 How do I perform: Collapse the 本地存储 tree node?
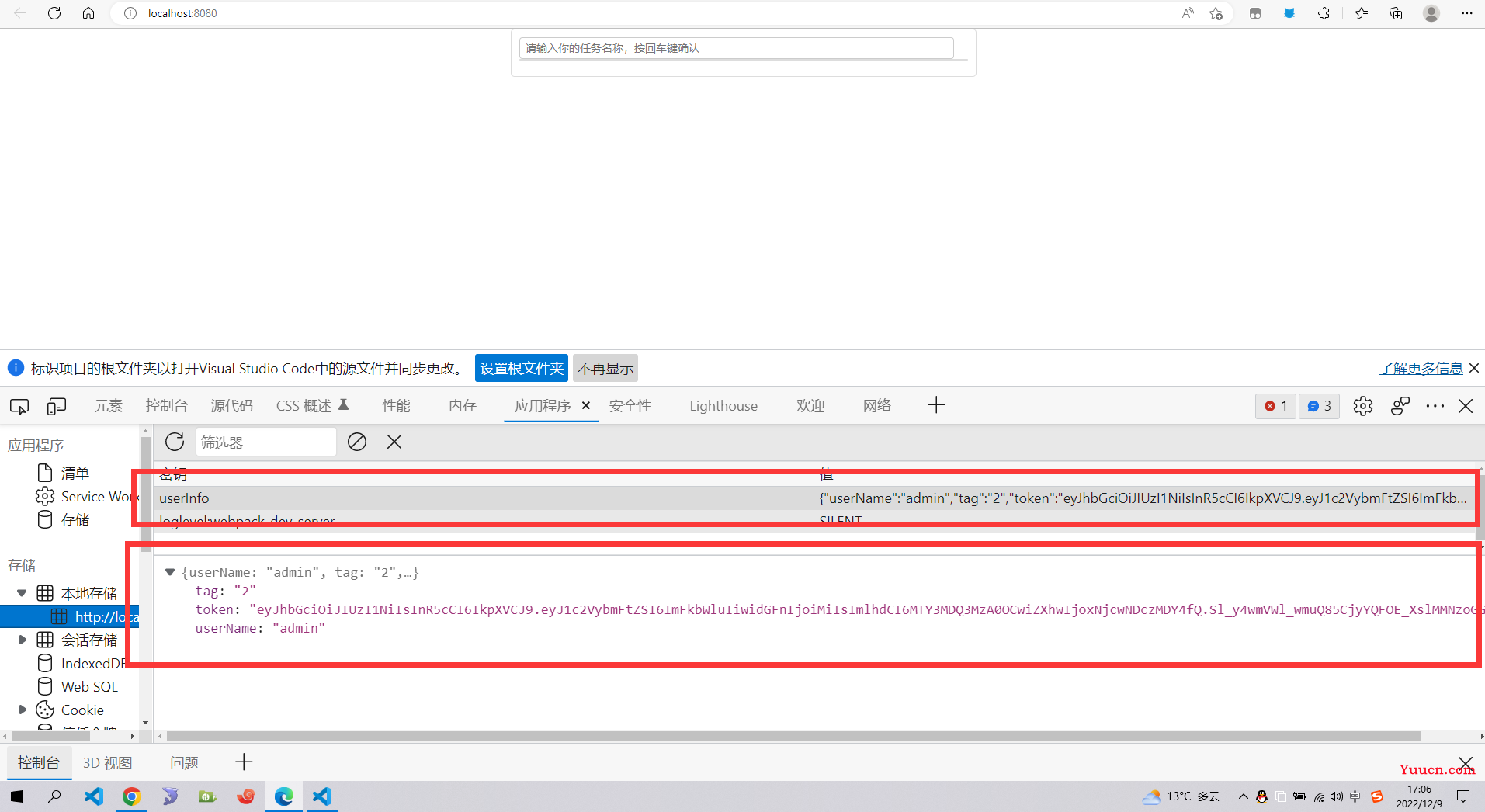tap(22, 593)
